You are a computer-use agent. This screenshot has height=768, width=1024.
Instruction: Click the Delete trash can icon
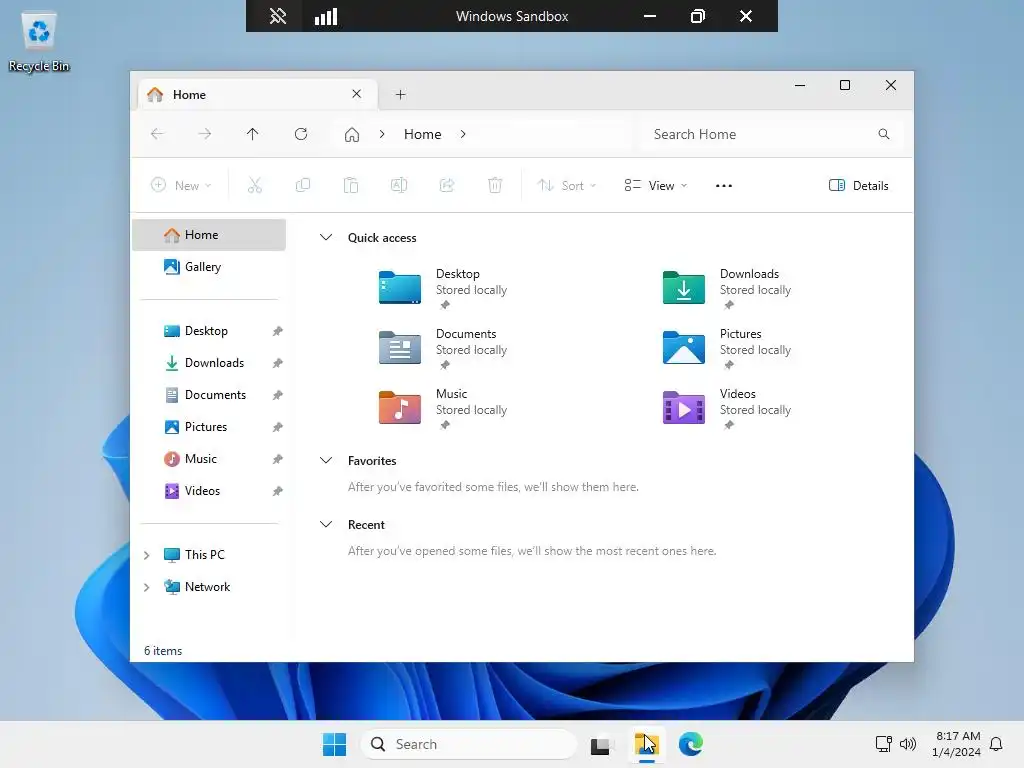click(495, 185)
